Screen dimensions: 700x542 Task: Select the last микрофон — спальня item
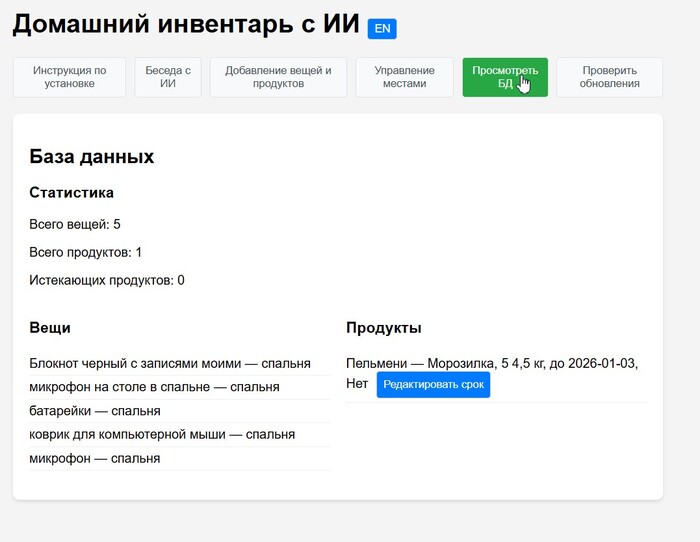coord(95,458)
